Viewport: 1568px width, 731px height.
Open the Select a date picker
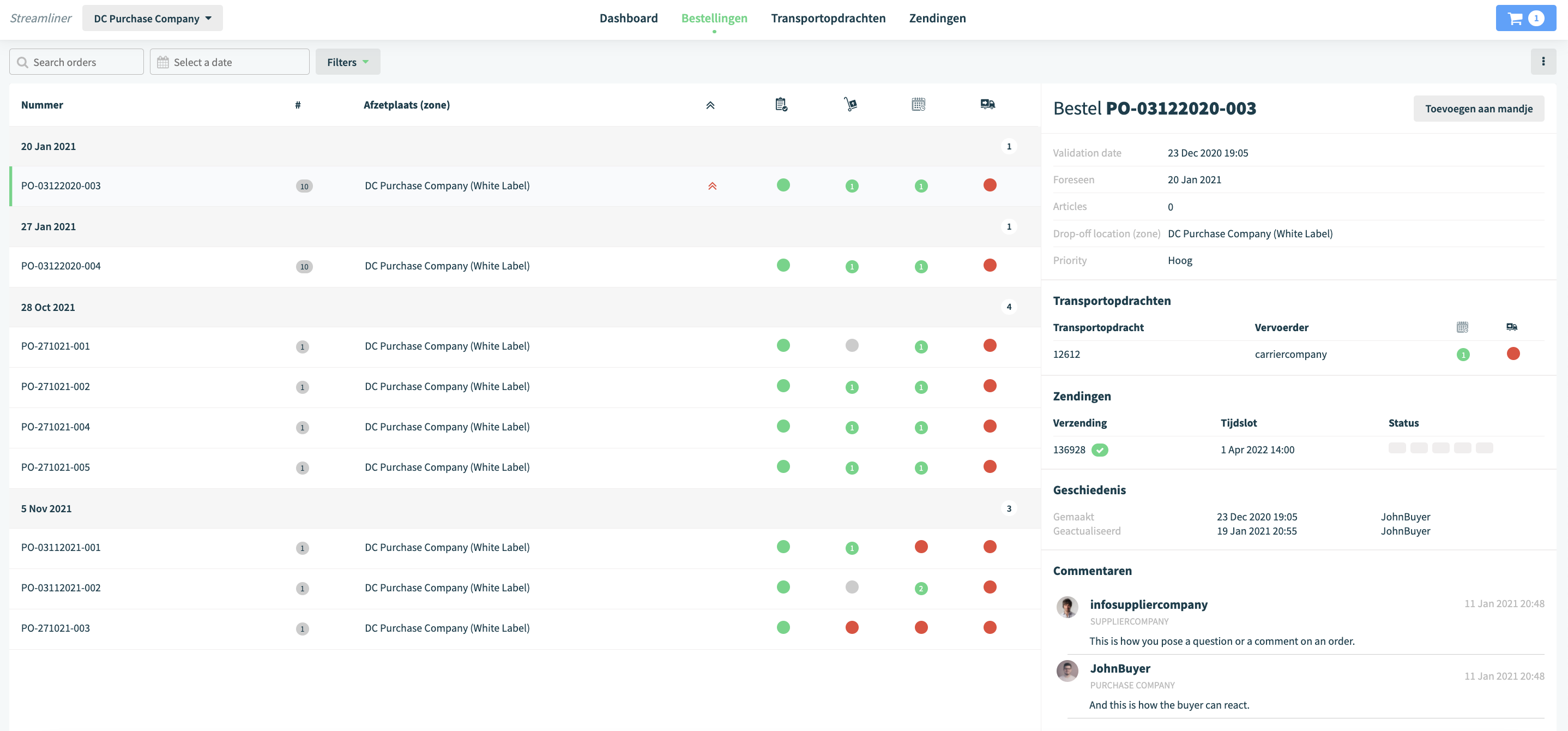[x=230, y=62]
